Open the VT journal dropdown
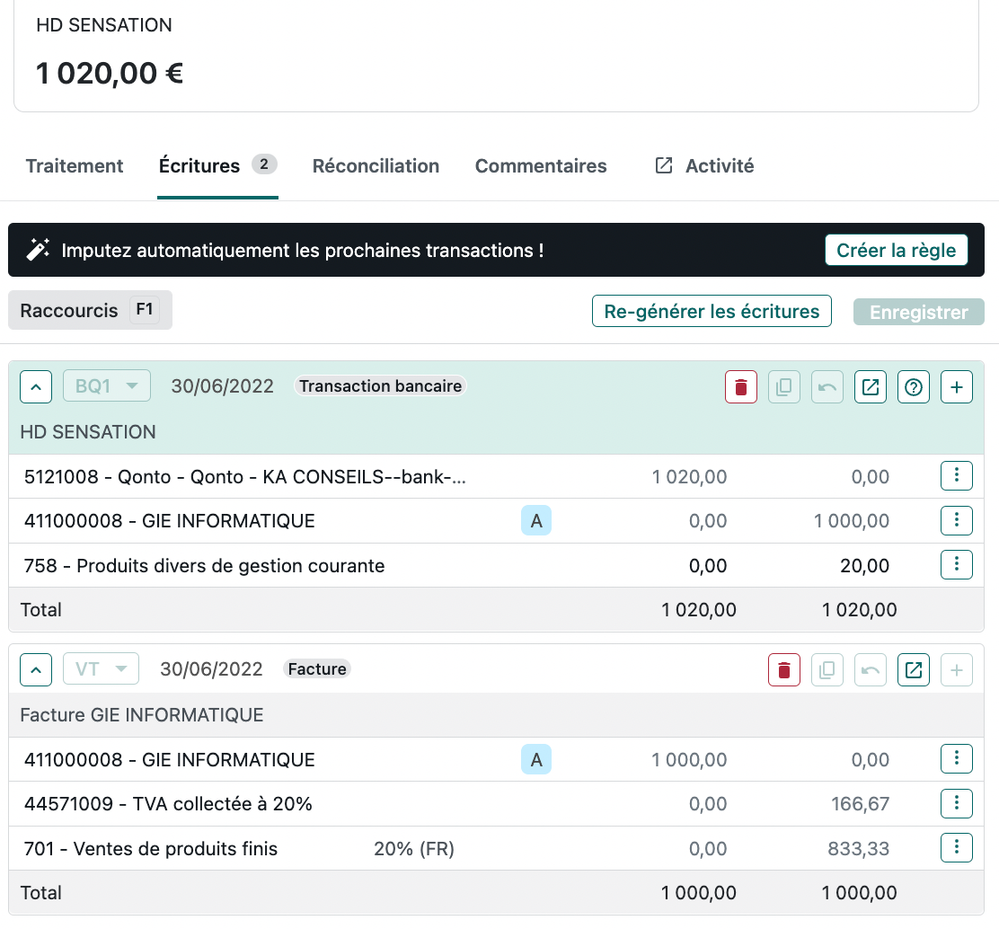 pos(101,669)
